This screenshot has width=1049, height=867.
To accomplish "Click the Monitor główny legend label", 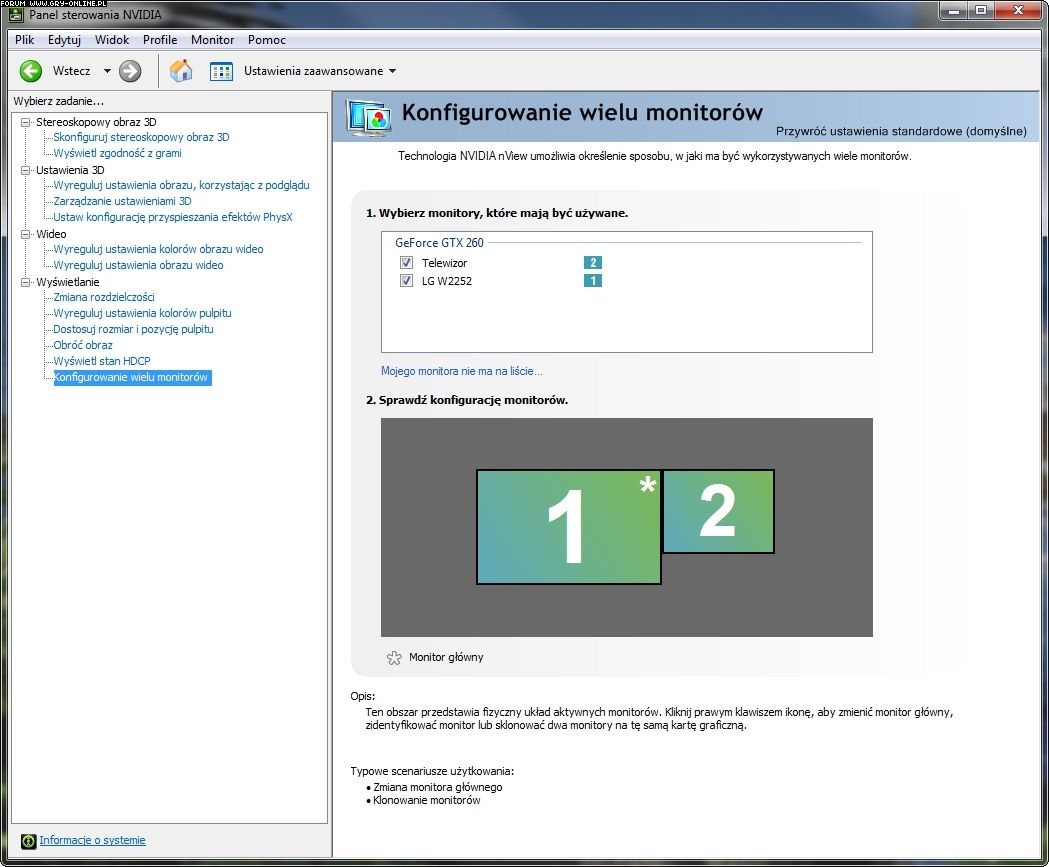I will coord(446,658).
